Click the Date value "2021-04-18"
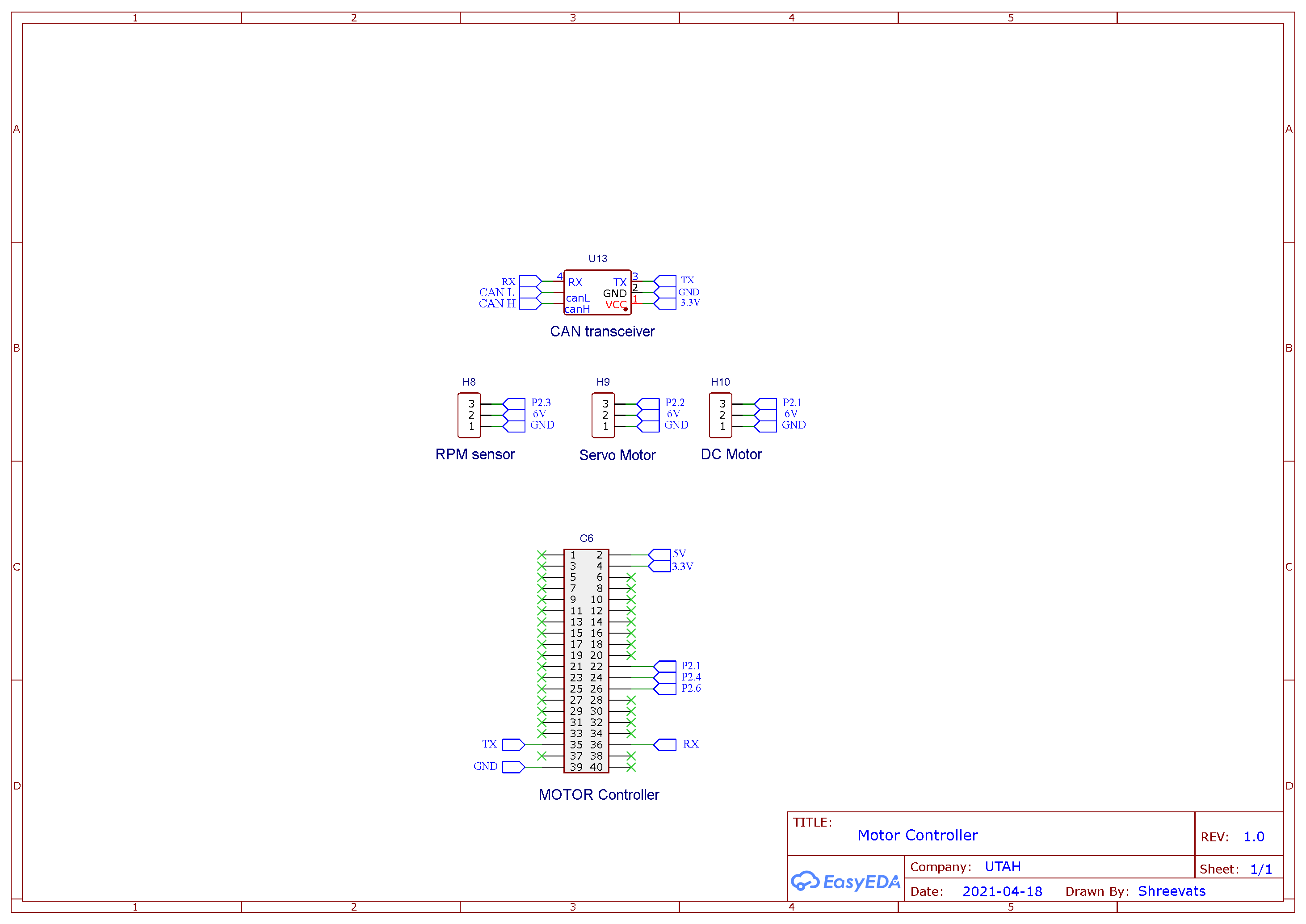This screenshot has width=1306, height=924. [x=1002, y=891]
